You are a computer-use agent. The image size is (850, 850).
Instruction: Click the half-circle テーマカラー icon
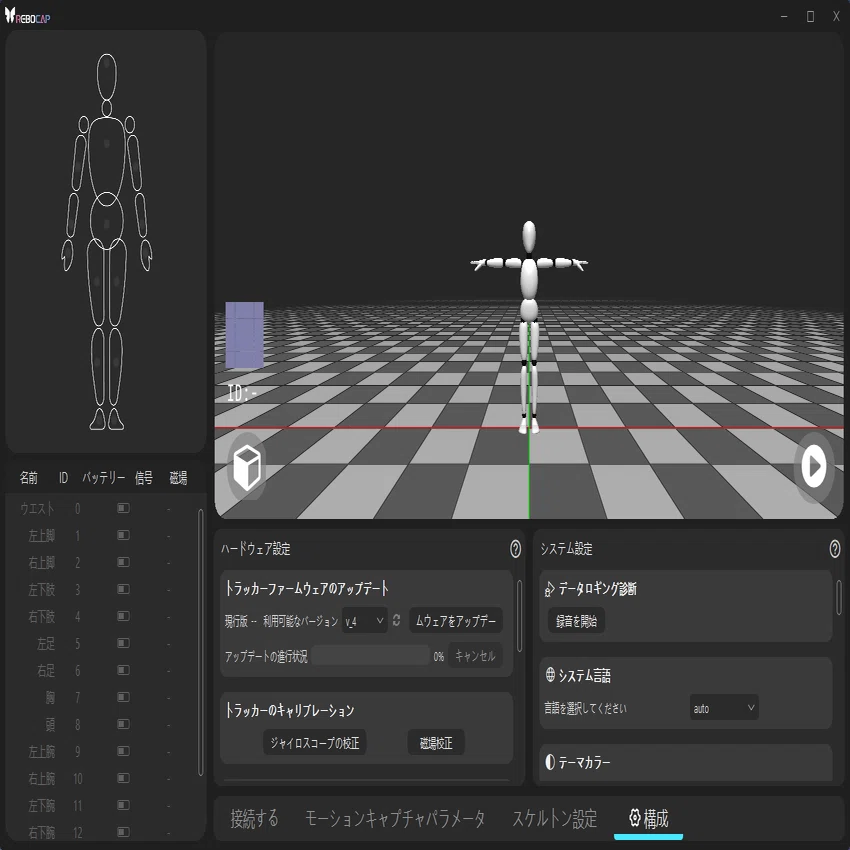tap(550, 762)
